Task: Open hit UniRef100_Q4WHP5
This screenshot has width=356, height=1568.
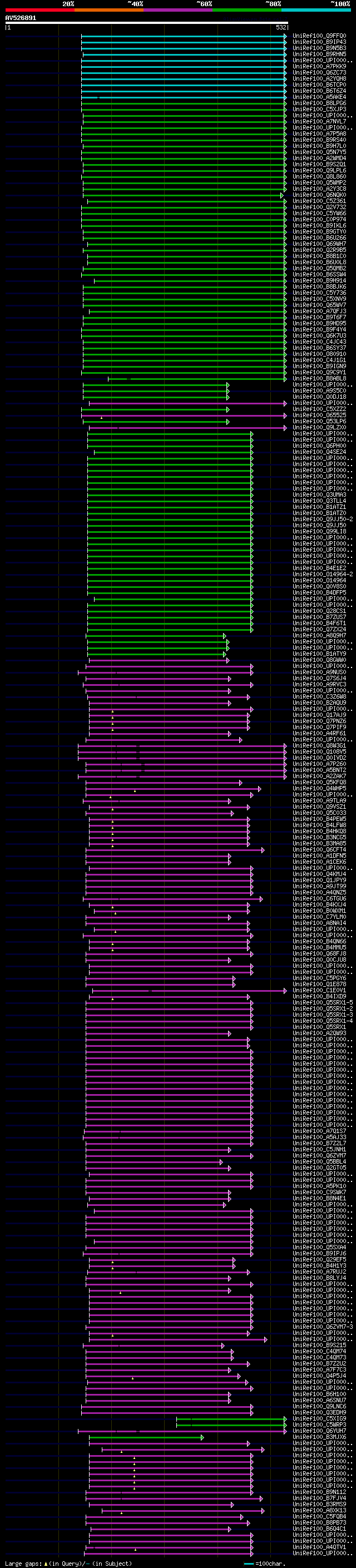Action: [x=319, y=788]
